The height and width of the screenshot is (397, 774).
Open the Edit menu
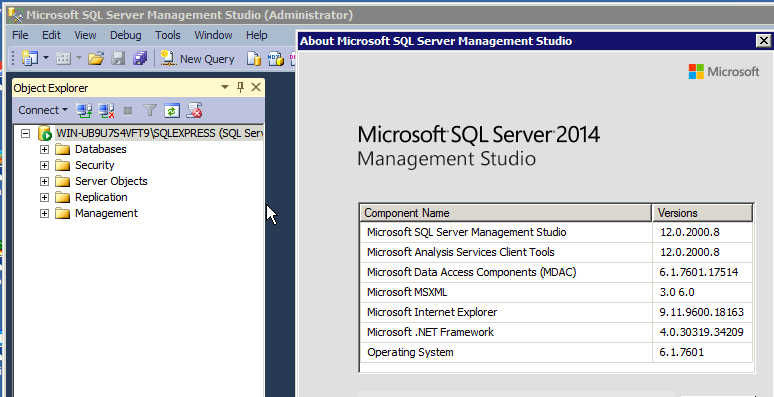pyautogui.click(x=51, y=35)
